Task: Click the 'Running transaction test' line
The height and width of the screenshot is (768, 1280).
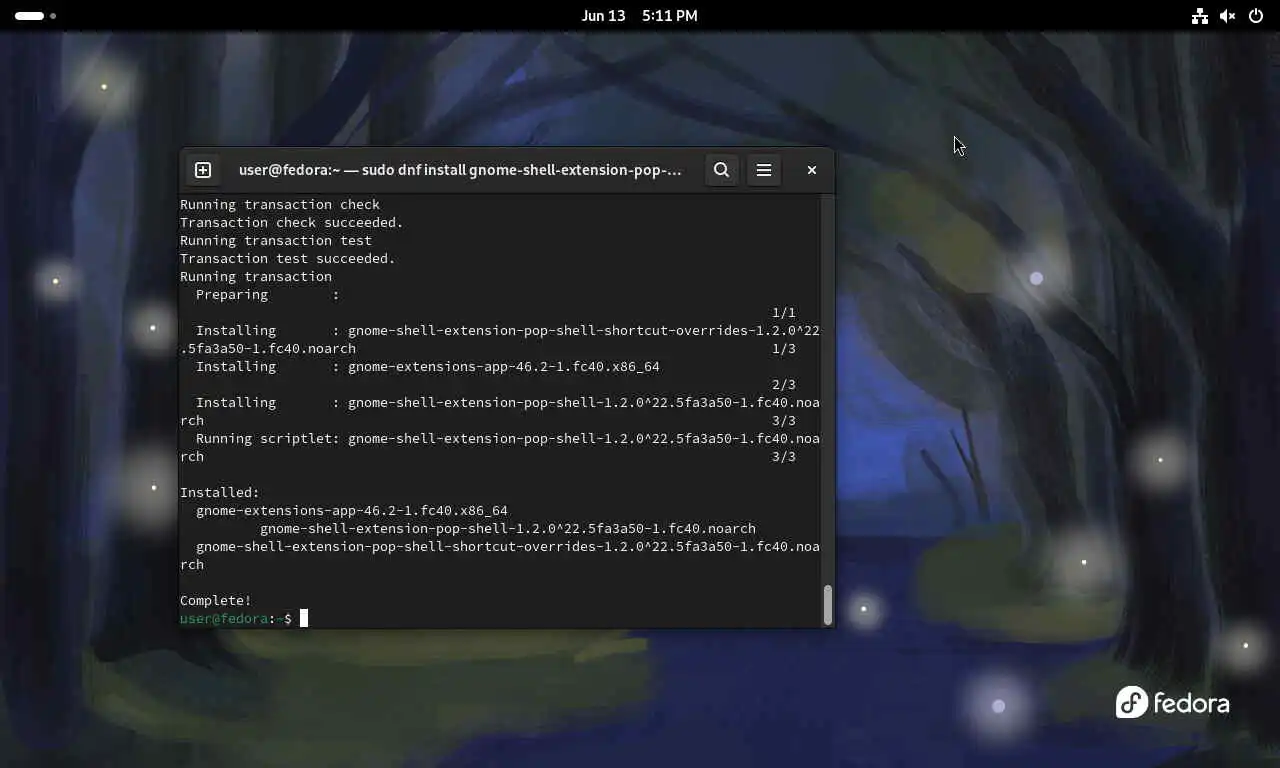Action: click(x=276, y=240)
